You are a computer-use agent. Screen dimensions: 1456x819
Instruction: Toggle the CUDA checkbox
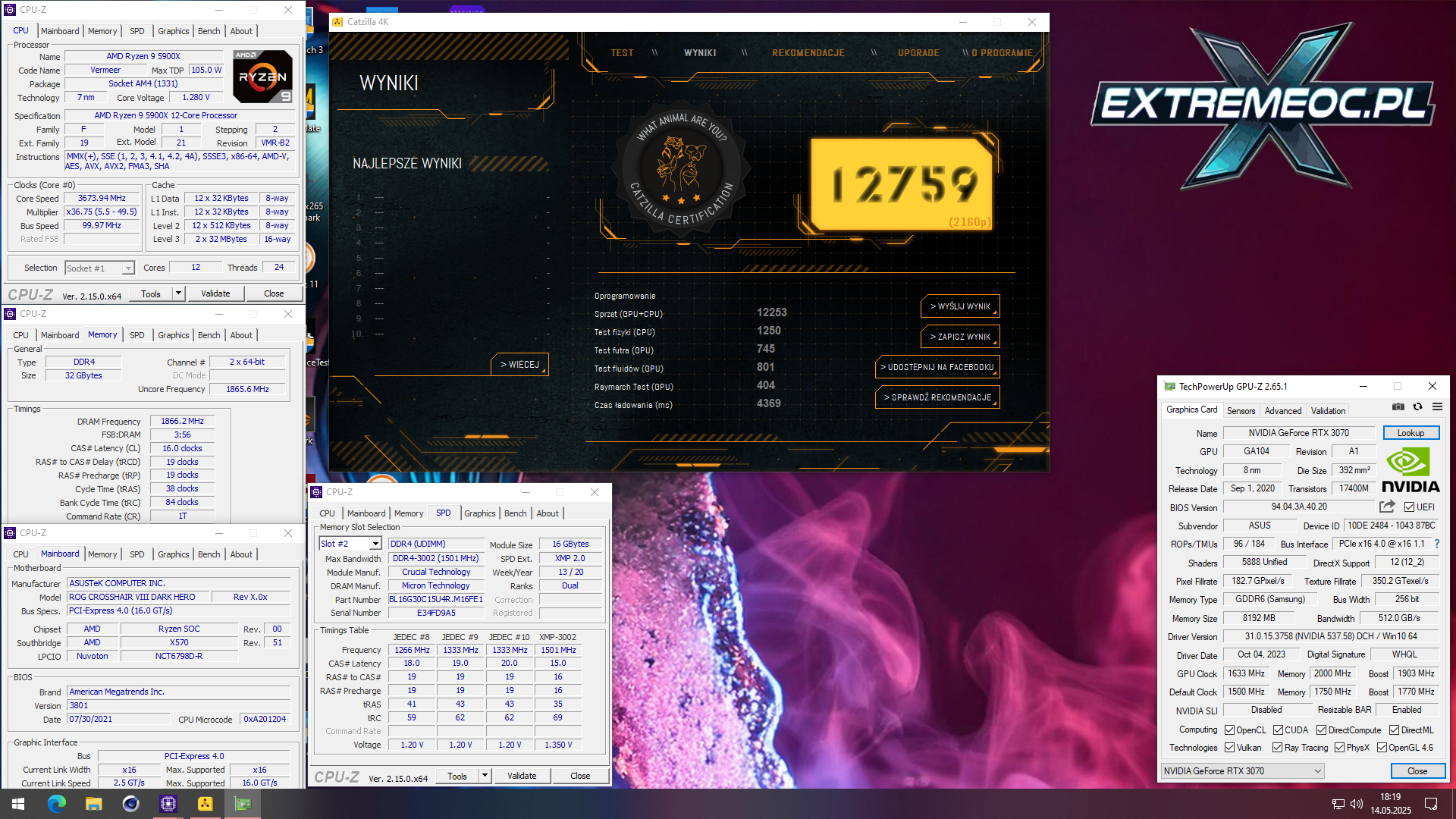[1278, 730]
